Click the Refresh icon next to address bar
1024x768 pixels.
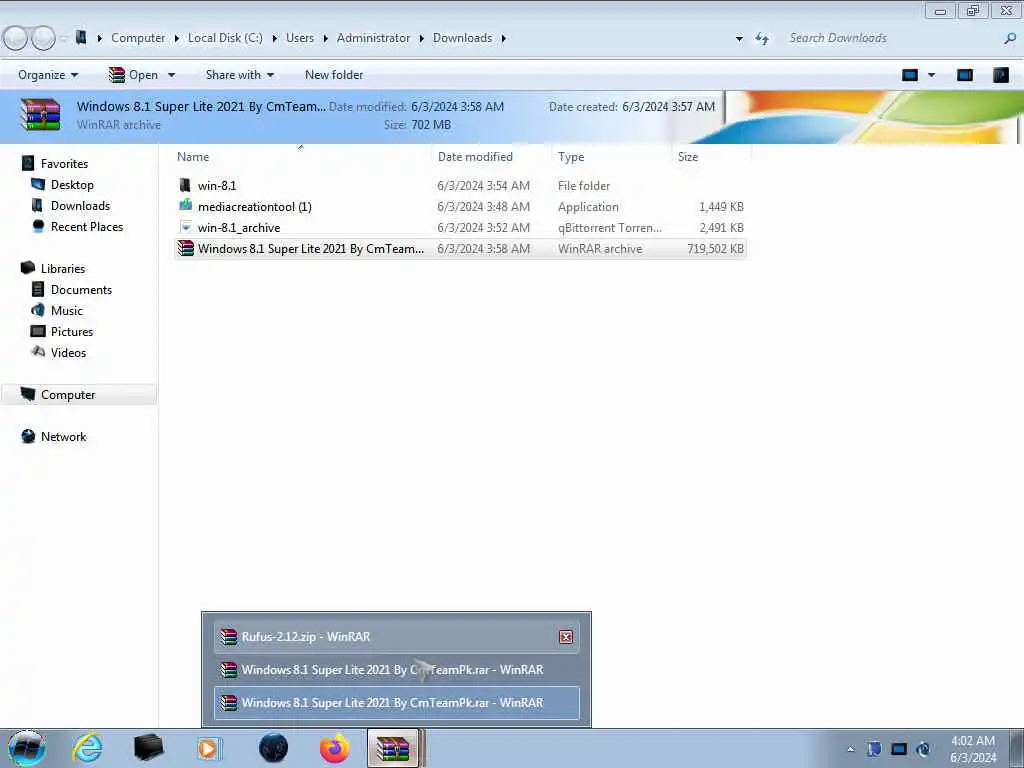[762, 39]
